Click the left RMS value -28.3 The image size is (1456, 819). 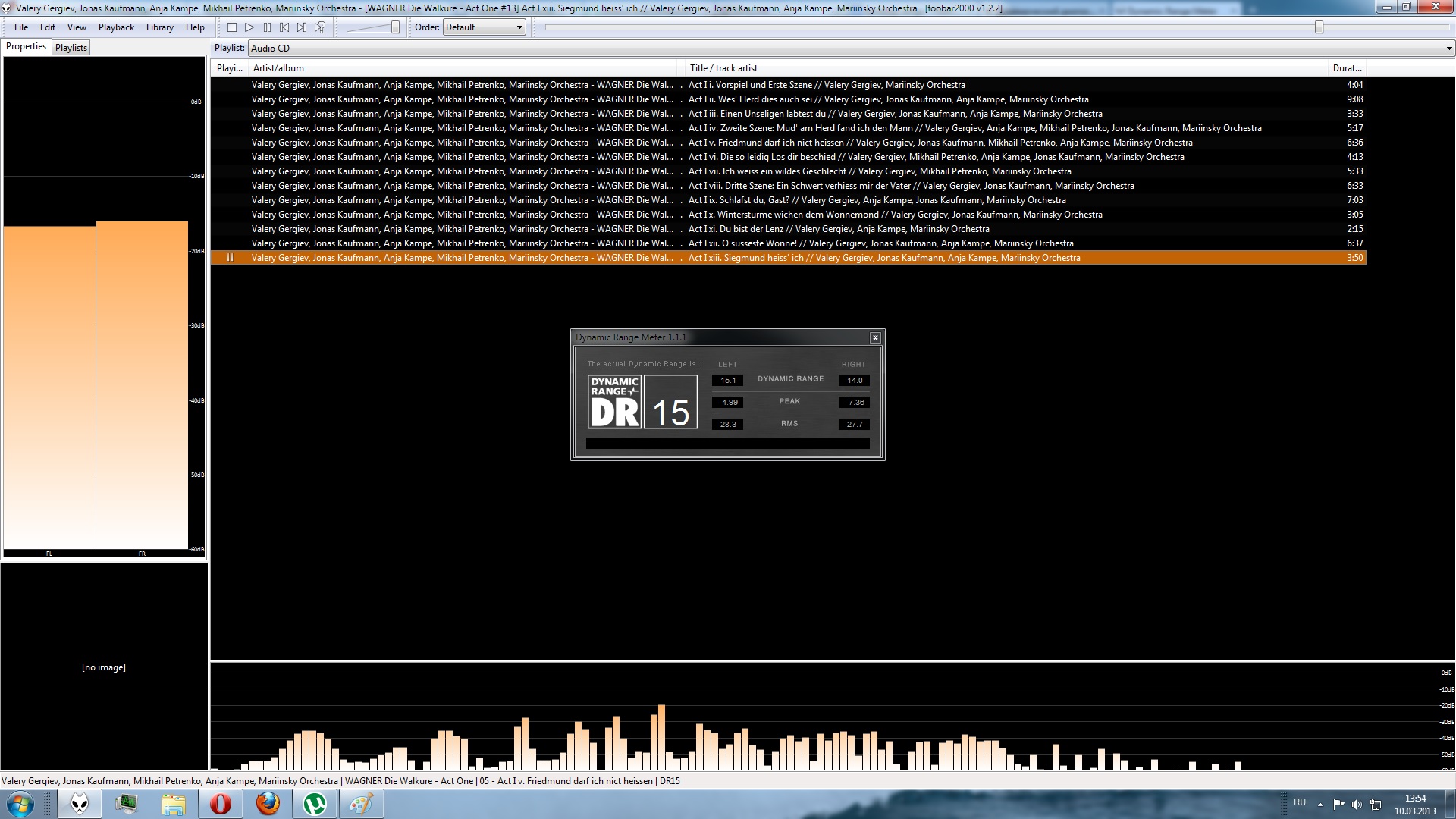click(x=728, y=425)
